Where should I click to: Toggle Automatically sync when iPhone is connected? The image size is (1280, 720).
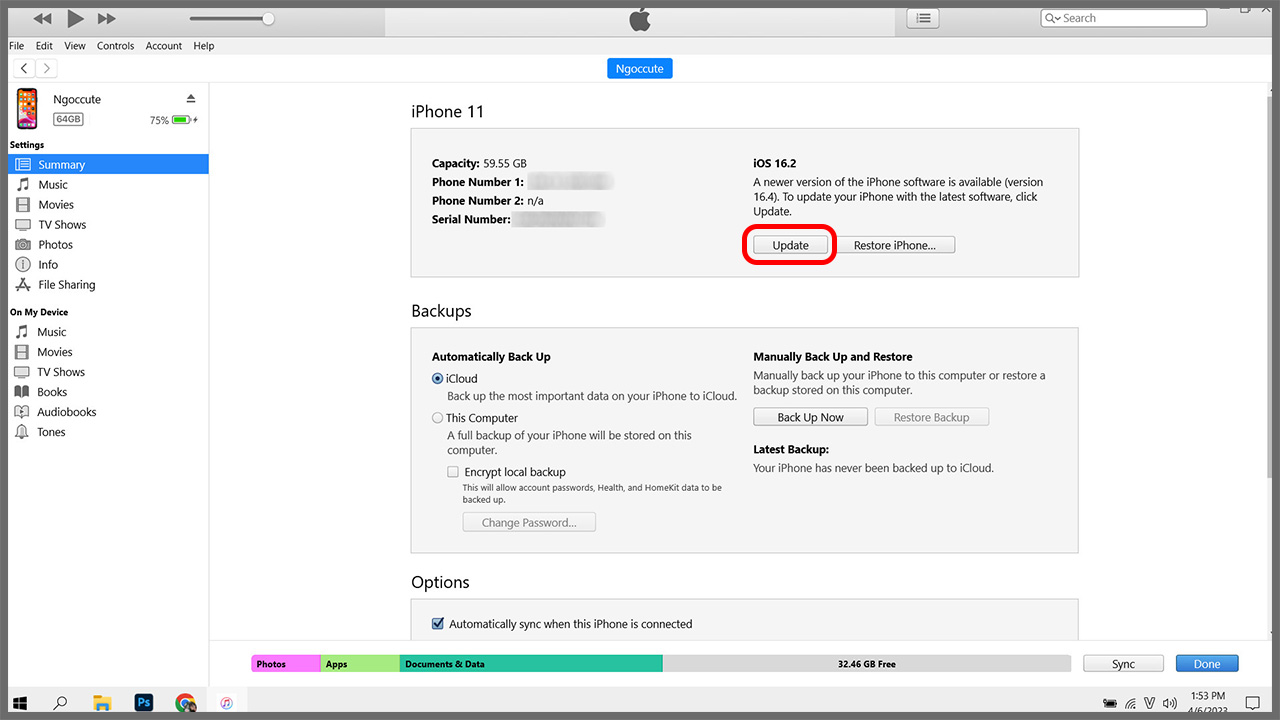pos(438,624)
